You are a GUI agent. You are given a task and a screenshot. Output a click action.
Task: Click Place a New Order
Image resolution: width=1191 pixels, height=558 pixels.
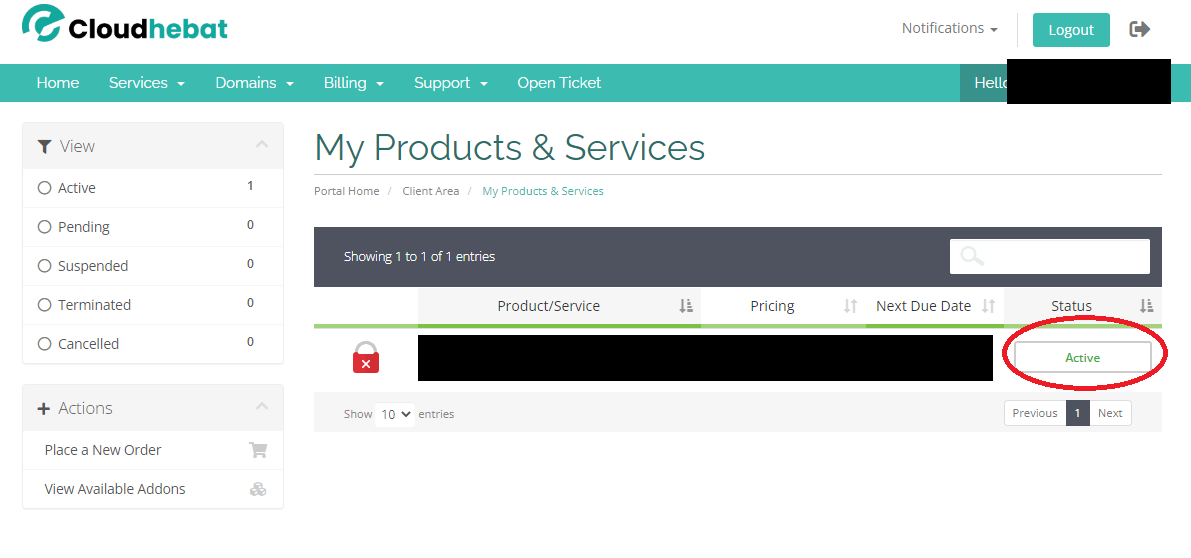(103, 450)
